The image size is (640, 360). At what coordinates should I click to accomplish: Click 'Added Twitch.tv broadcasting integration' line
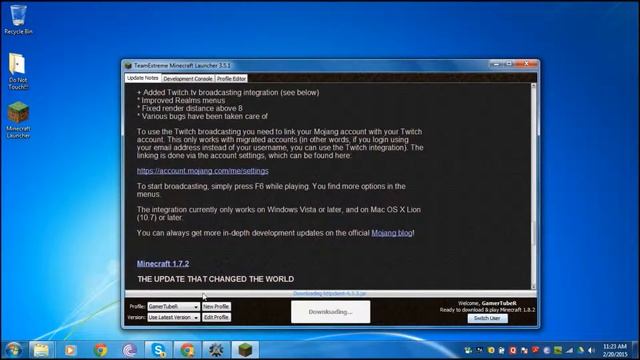click(x=228, y=93)
